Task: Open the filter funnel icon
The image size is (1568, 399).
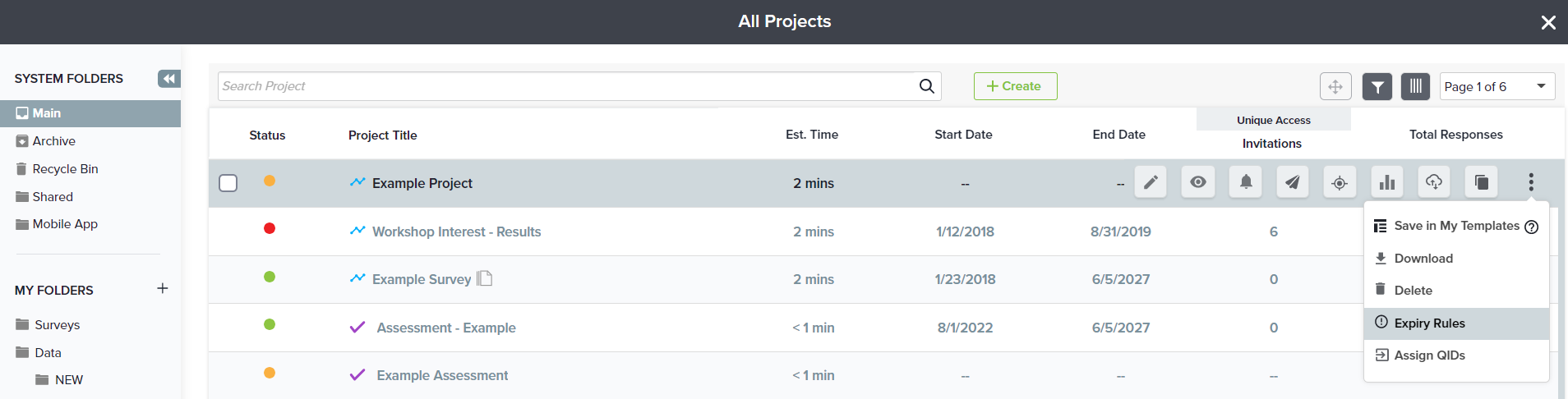Action: point(1377,86)
